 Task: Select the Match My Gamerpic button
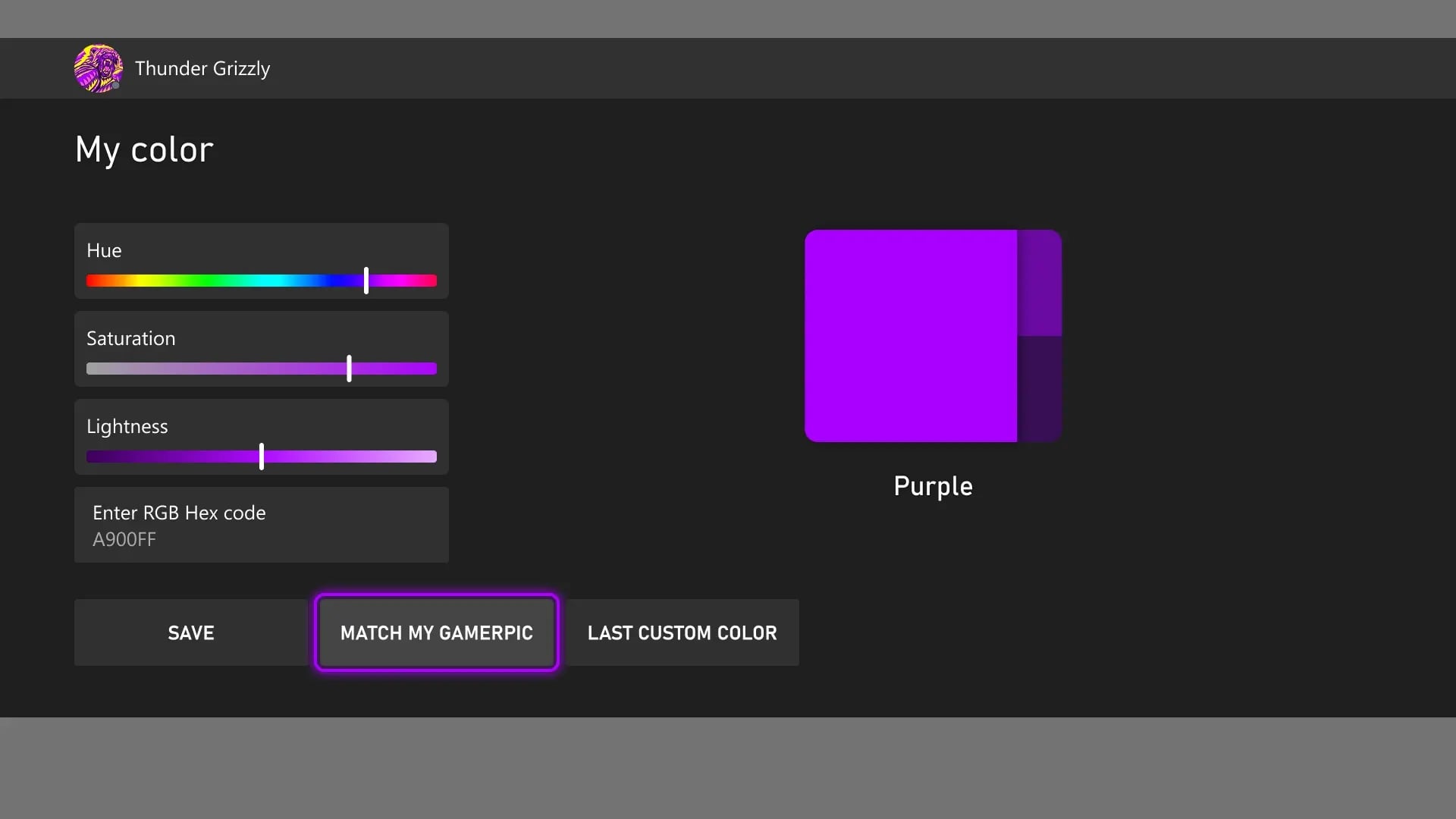437,632
